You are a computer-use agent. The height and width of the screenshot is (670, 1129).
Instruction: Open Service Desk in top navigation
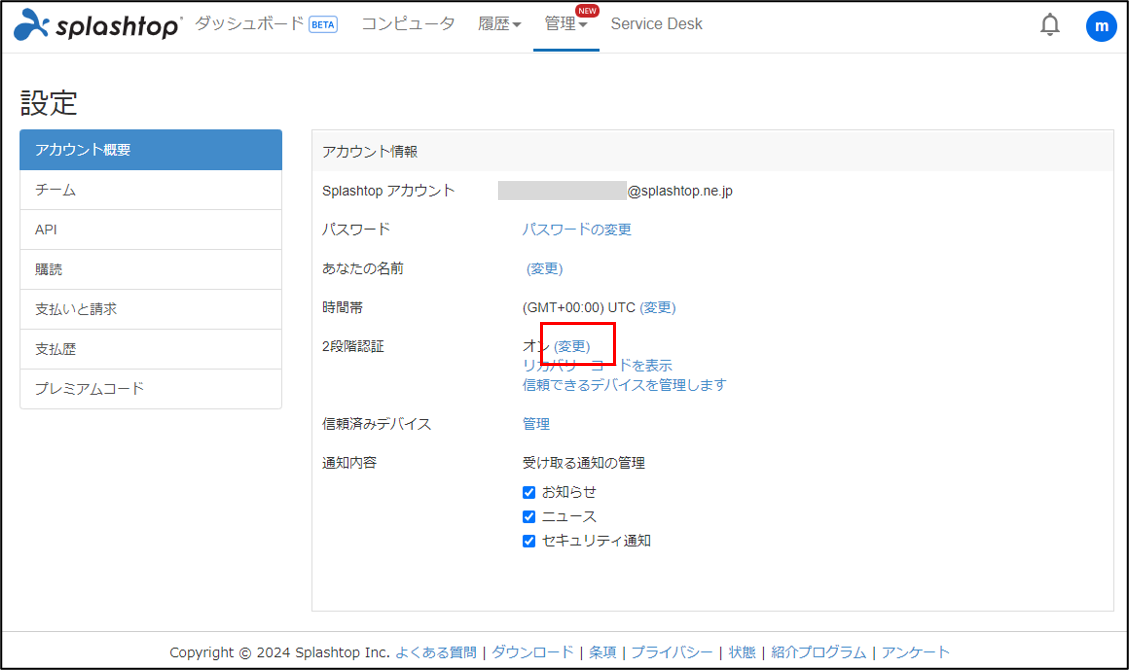pyautogui.click(x=657, y=24)
